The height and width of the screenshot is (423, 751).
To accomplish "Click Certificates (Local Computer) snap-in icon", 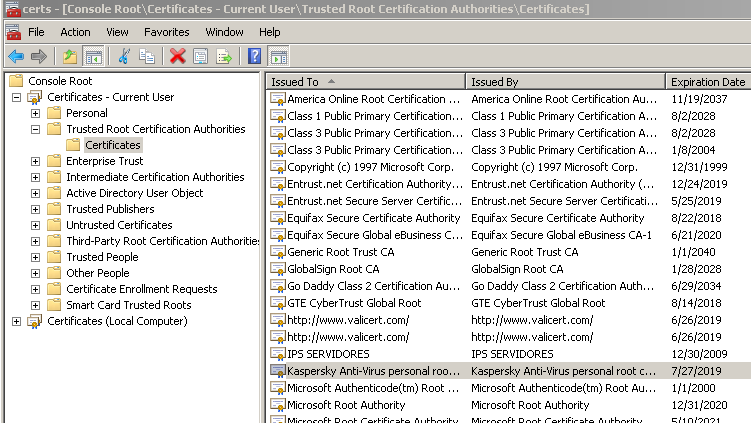I will (34, 321).
